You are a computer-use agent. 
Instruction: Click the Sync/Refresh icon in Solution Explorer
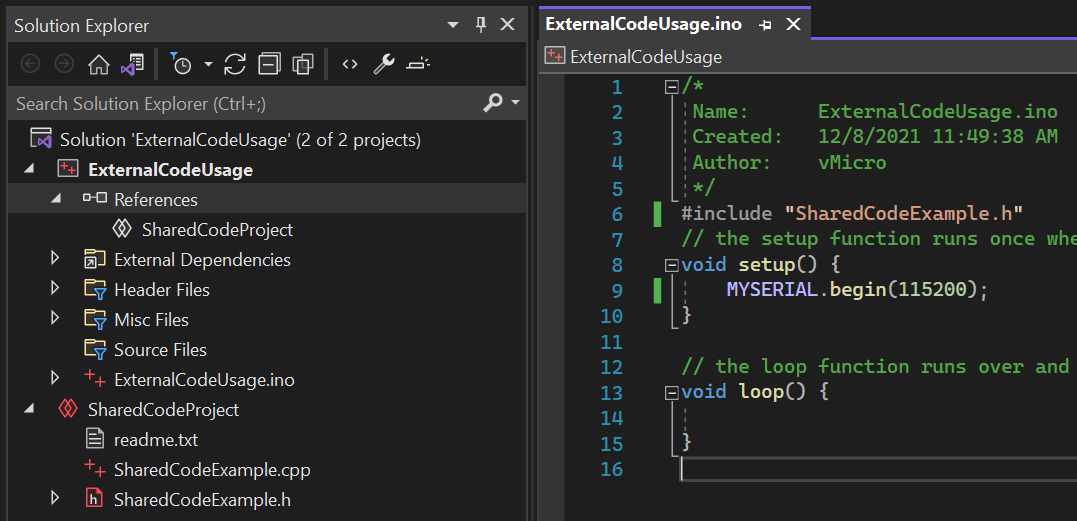coord(235,65)
